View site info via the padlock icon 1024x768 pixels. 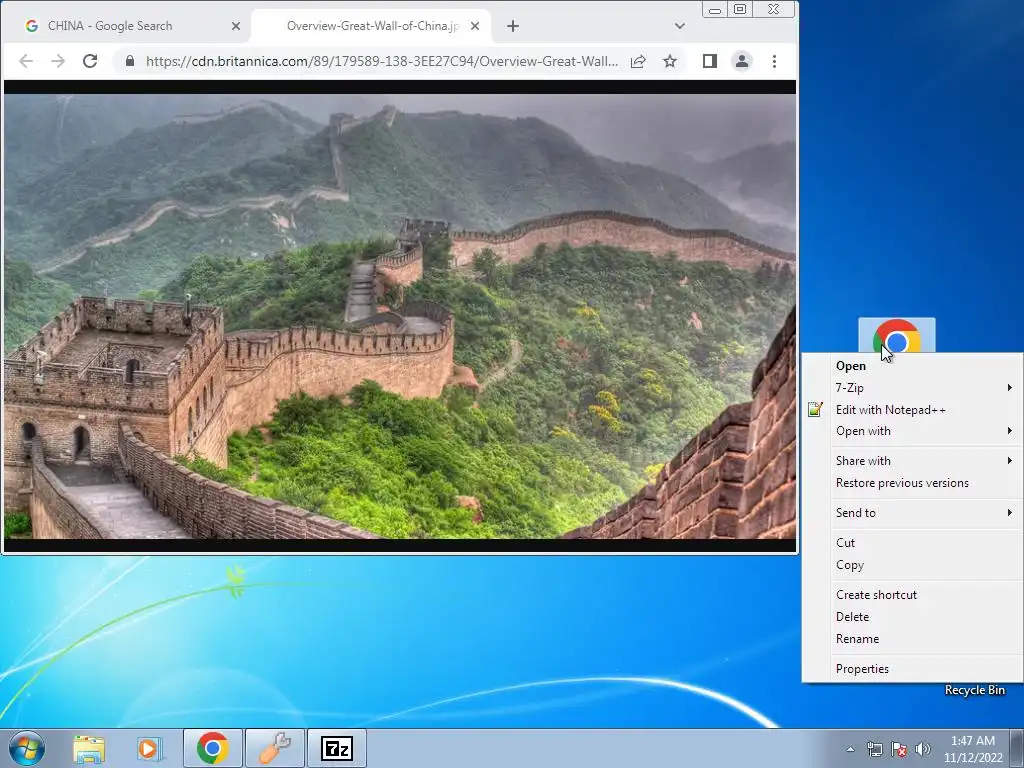coord(130,61)
